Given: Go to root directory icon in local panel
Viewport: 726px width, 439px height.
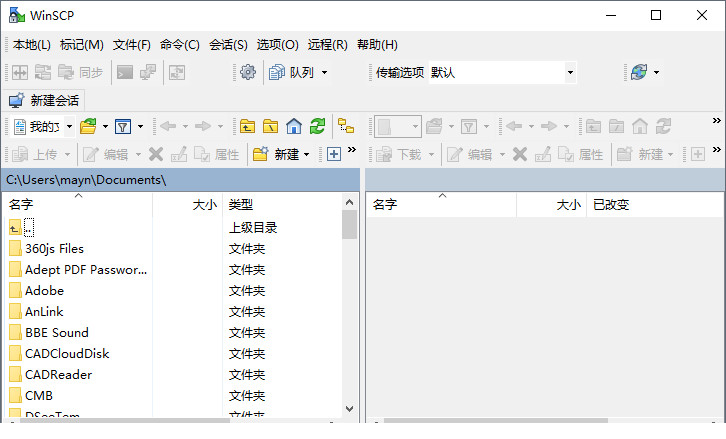Looking at the screenshot, I should click(270, 126).
